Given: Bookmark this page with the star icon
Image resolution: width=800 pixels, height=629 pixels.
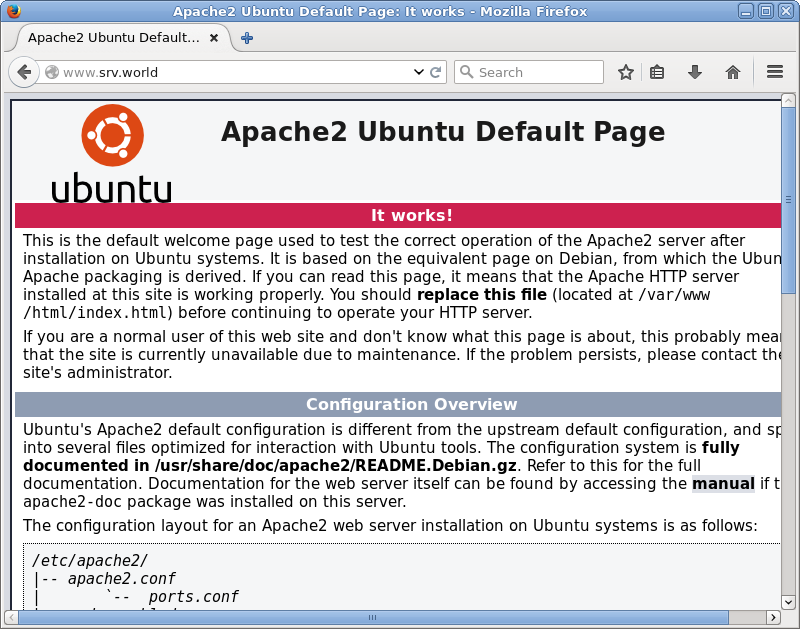Looking at the screenshot, I should tap(626, 72).
